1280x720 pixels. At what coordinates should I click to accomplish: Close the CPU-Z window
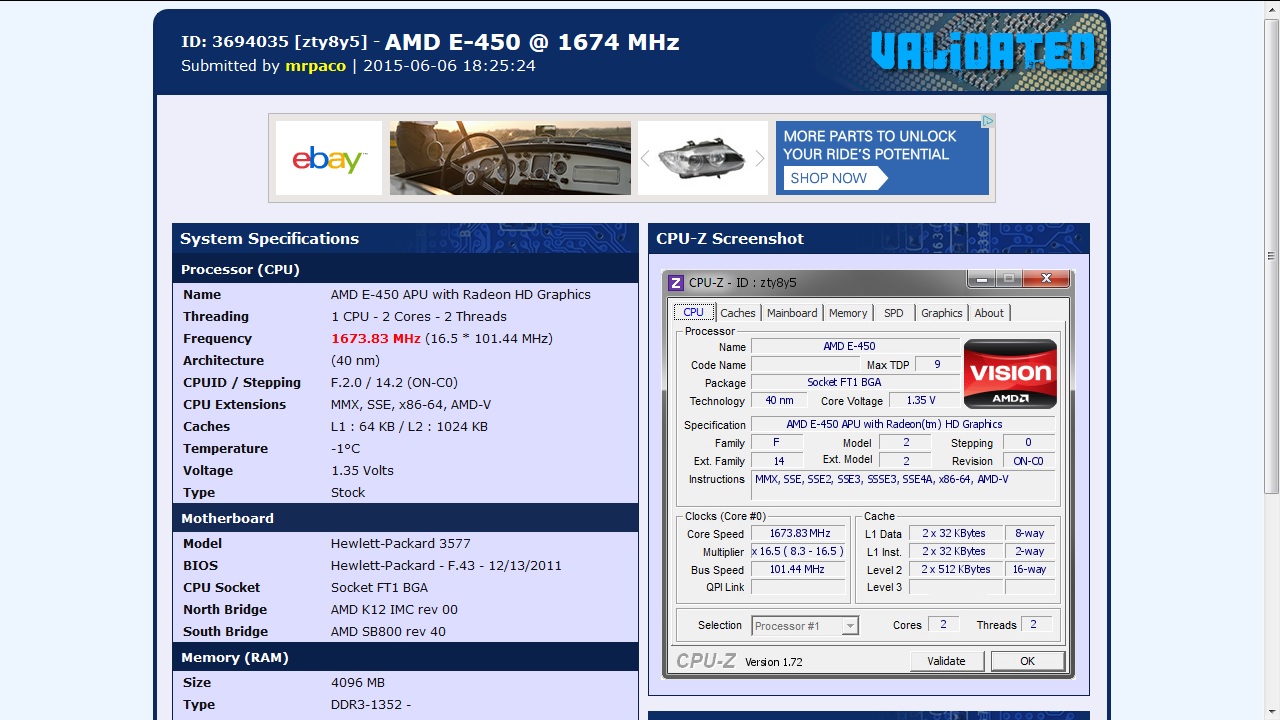[1046, 279]
